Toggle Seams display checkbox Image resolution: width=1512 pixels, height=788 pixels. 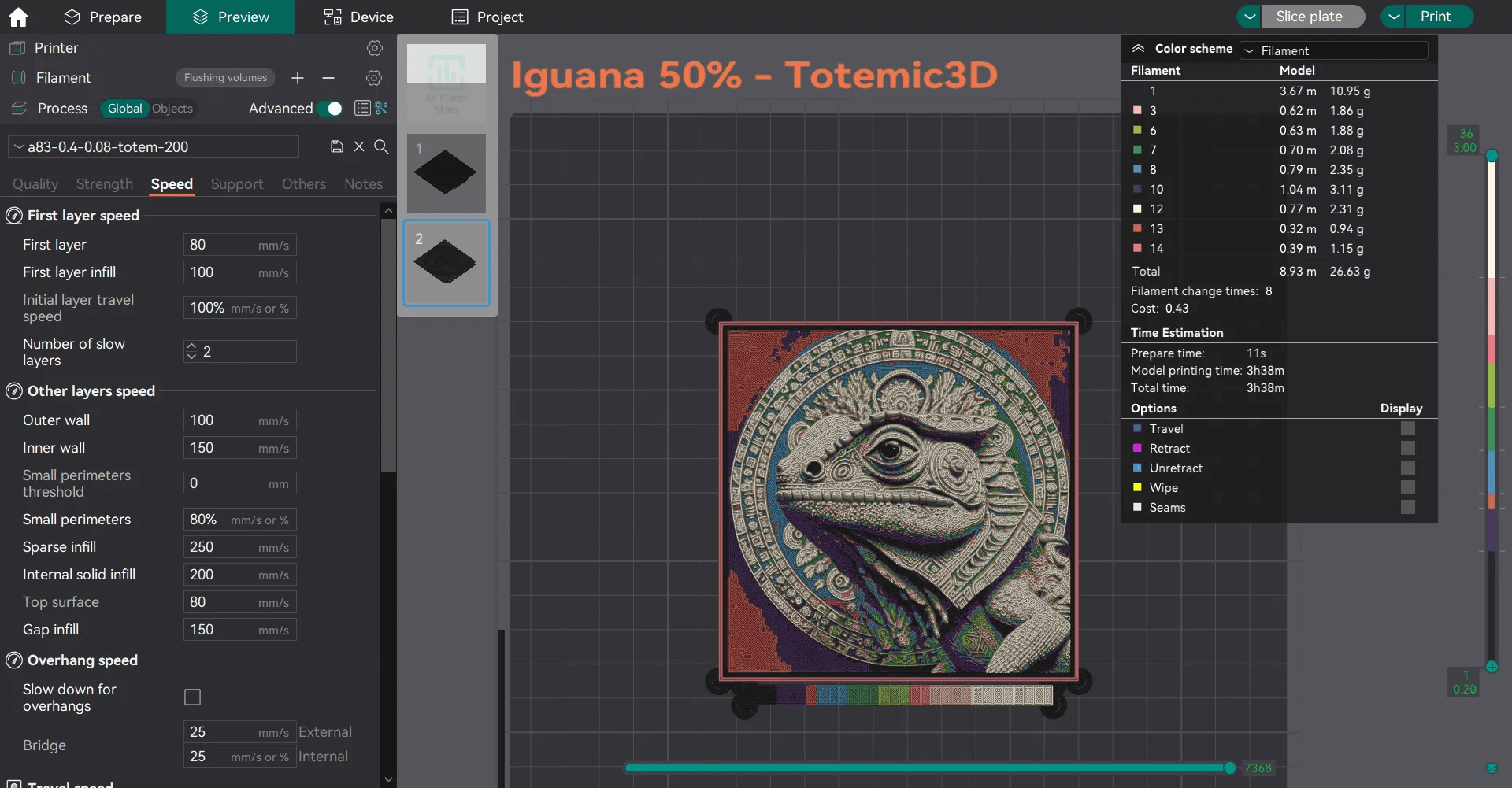point(1408,508)
